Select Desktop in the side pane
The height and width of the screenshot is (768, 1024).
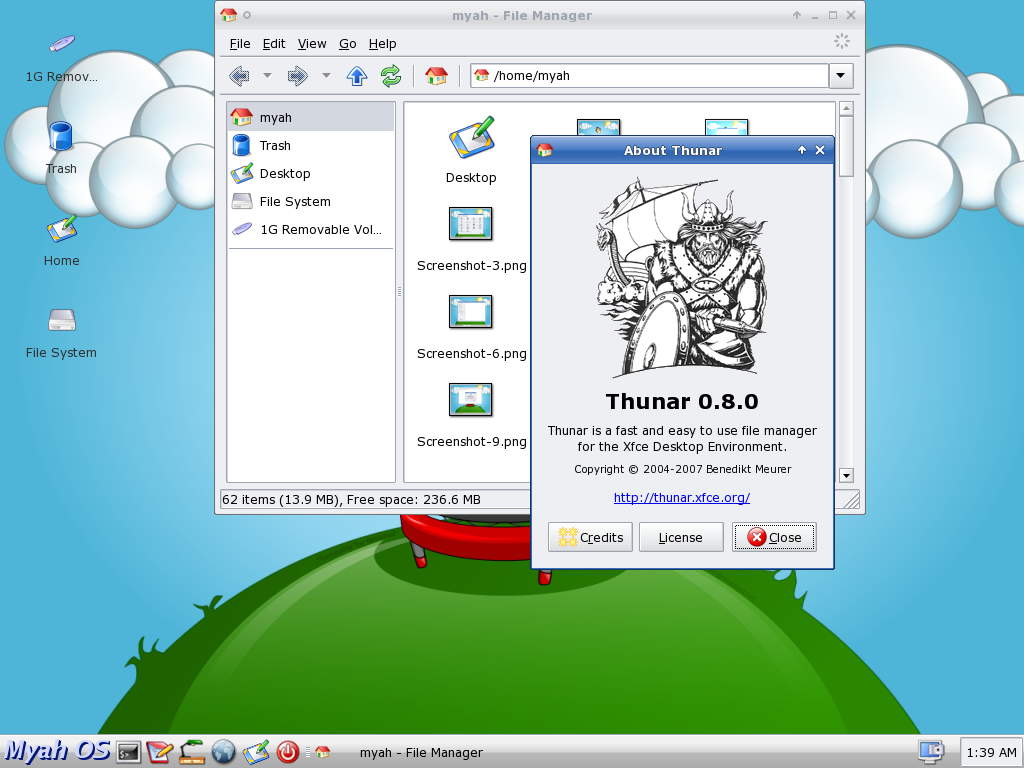pyautogui.click(x=312, y=174)
